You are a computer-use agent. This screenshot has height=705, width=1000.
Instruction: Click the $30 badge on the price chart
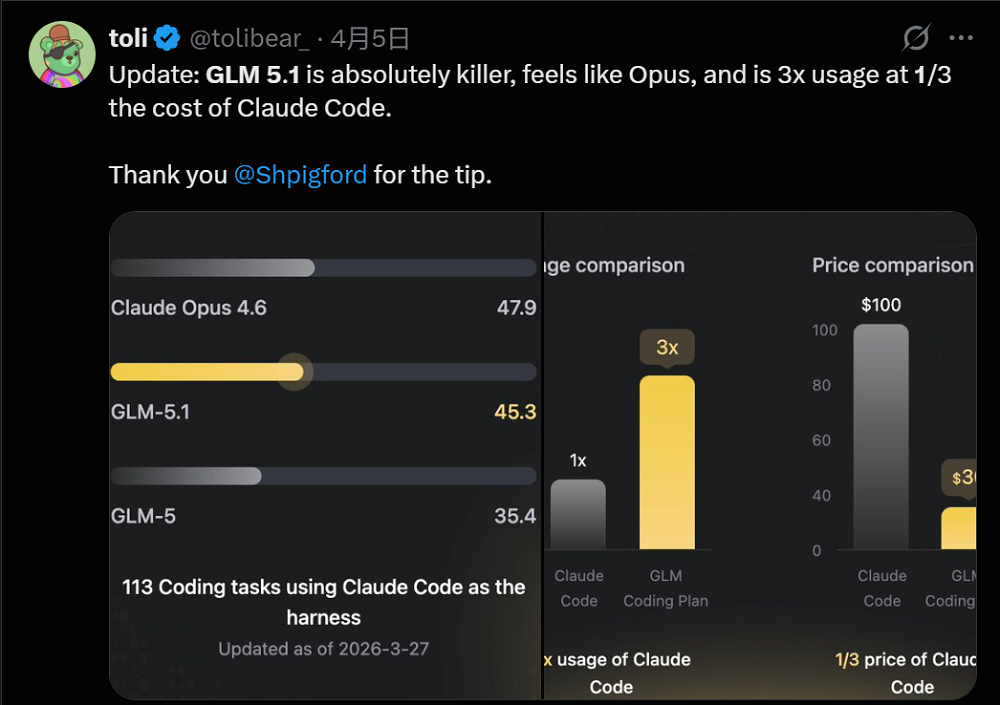coord(960,480)
